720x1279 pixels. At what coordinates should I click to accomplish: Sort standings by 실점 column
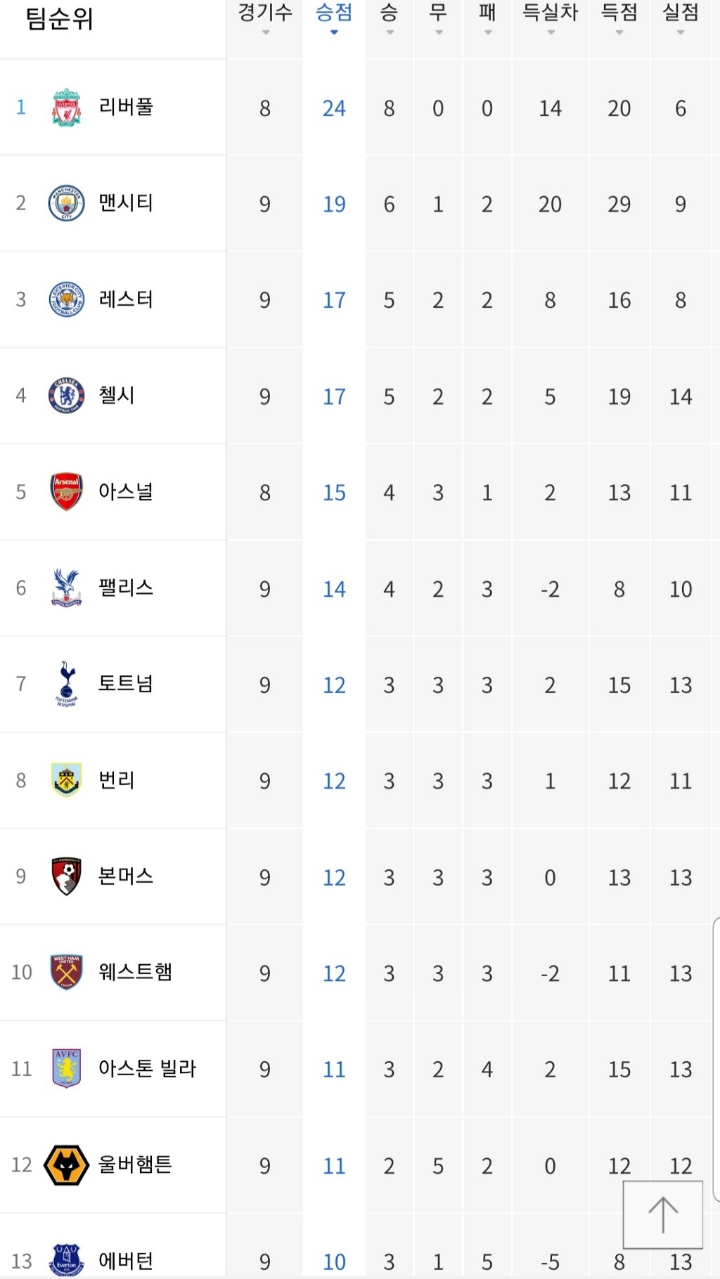coord(681,16)
